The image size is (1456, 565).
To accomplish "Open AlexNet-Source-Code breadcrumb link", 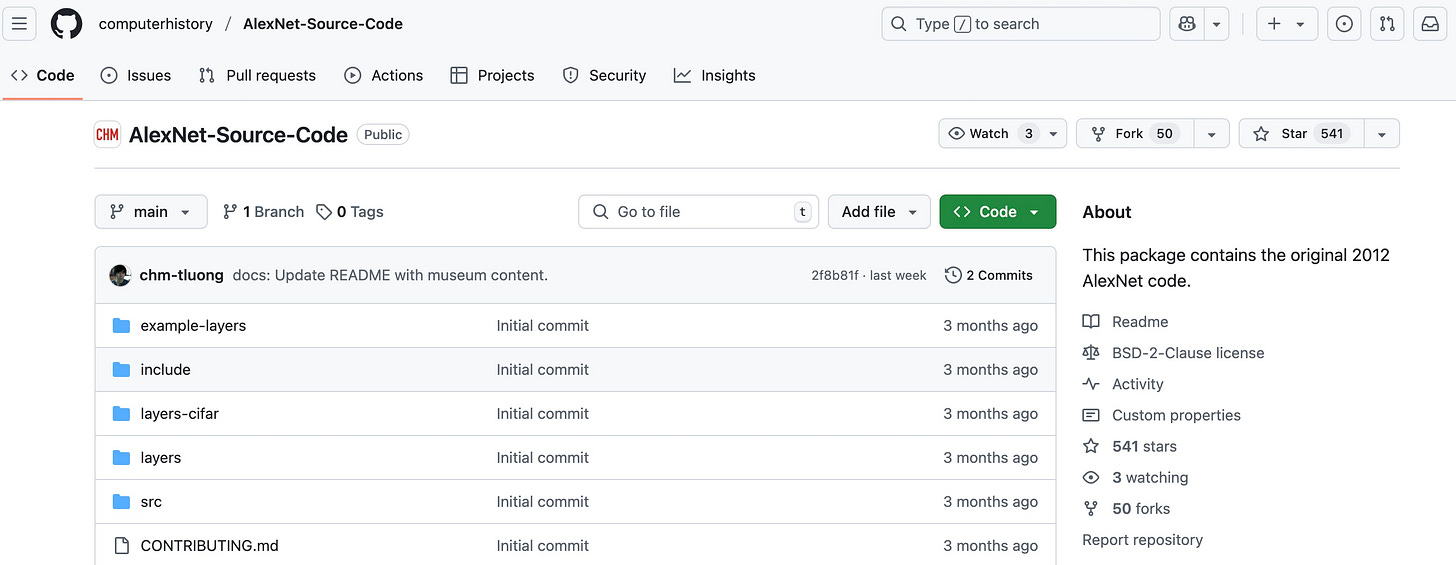I will (x=323, y=24).
